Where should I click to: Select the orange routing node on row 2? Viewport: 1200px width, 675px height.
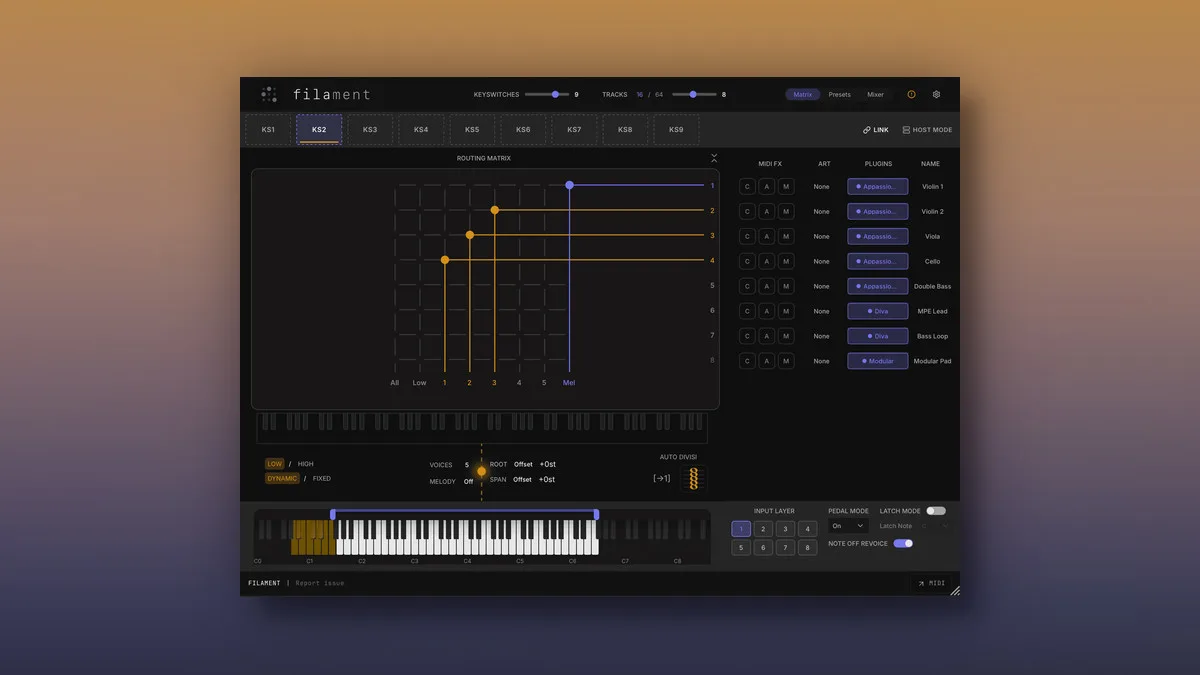point(494,210)
